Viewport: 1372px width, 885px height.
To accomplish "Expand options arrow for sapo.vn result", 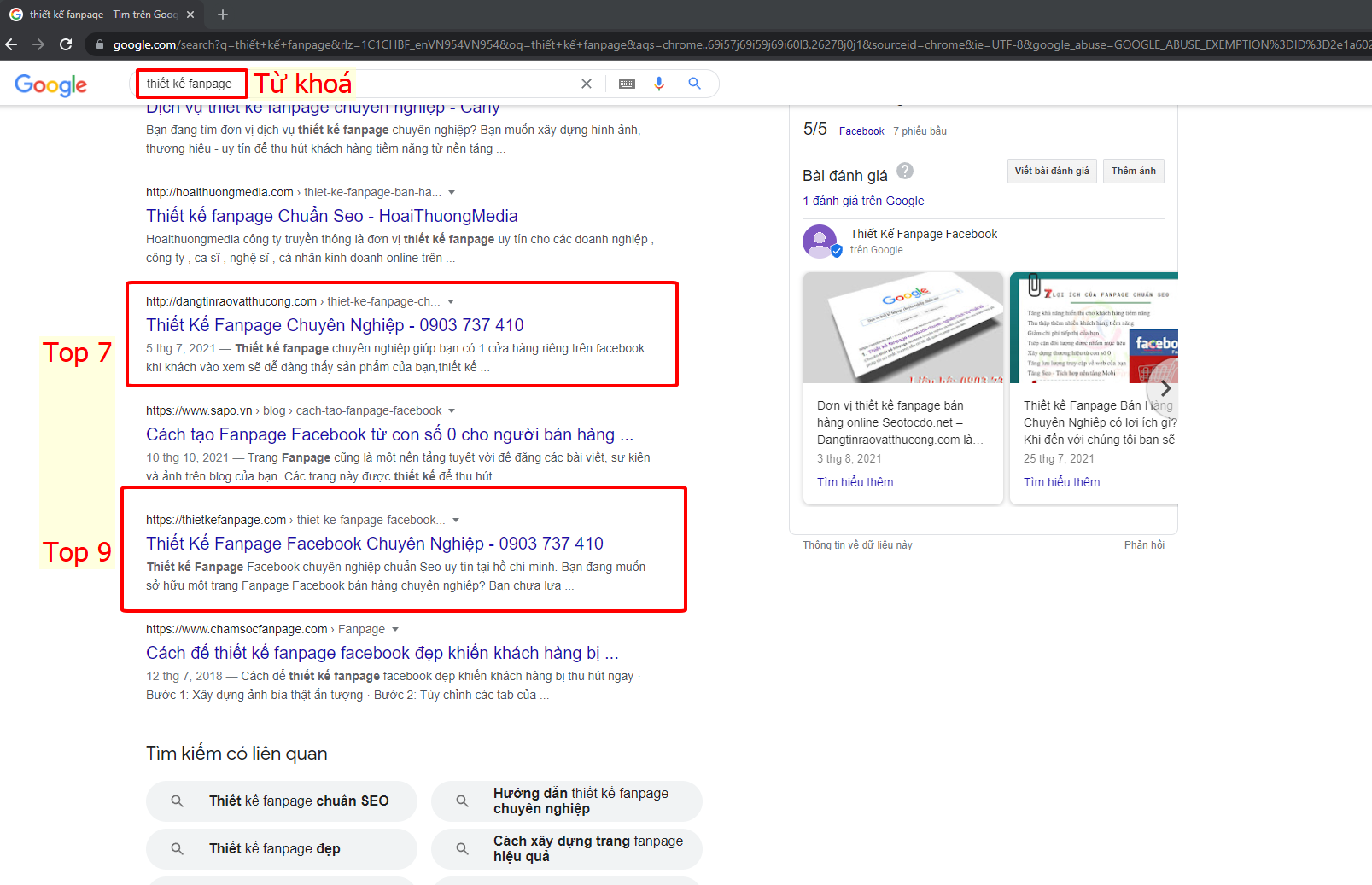I will [452, 411].
